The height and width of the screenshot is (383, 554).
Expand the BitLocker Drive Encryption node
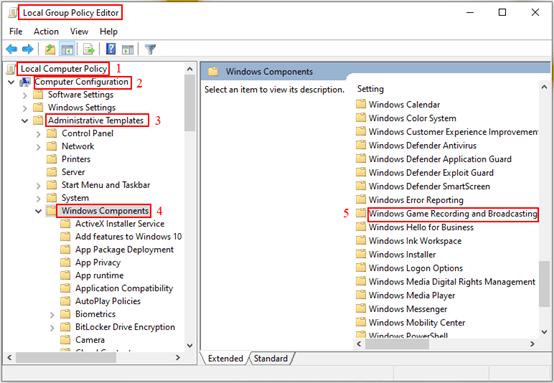click(x=52, y=328)
